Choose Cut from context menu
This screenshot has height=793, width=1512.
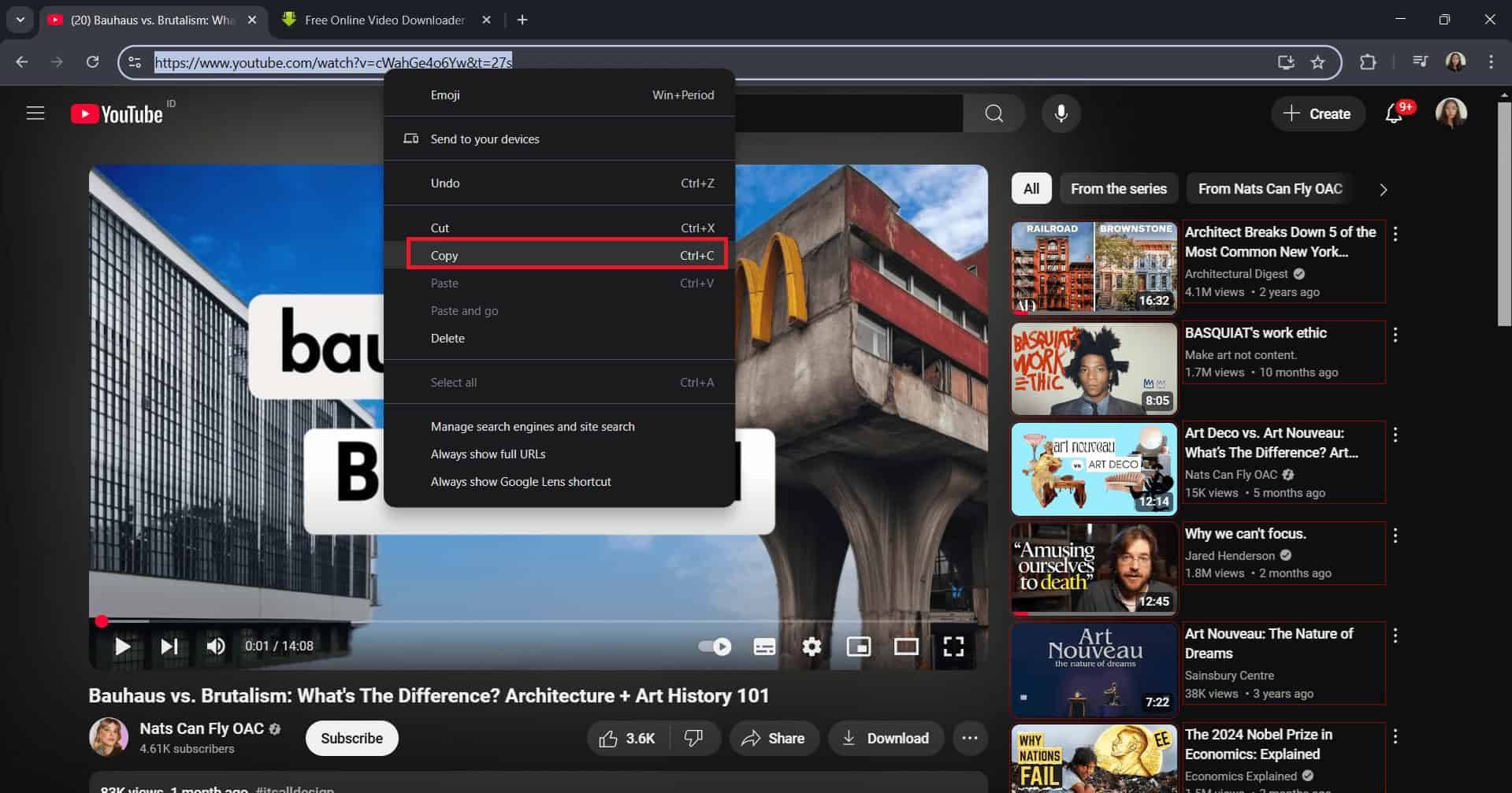(559, 228)
